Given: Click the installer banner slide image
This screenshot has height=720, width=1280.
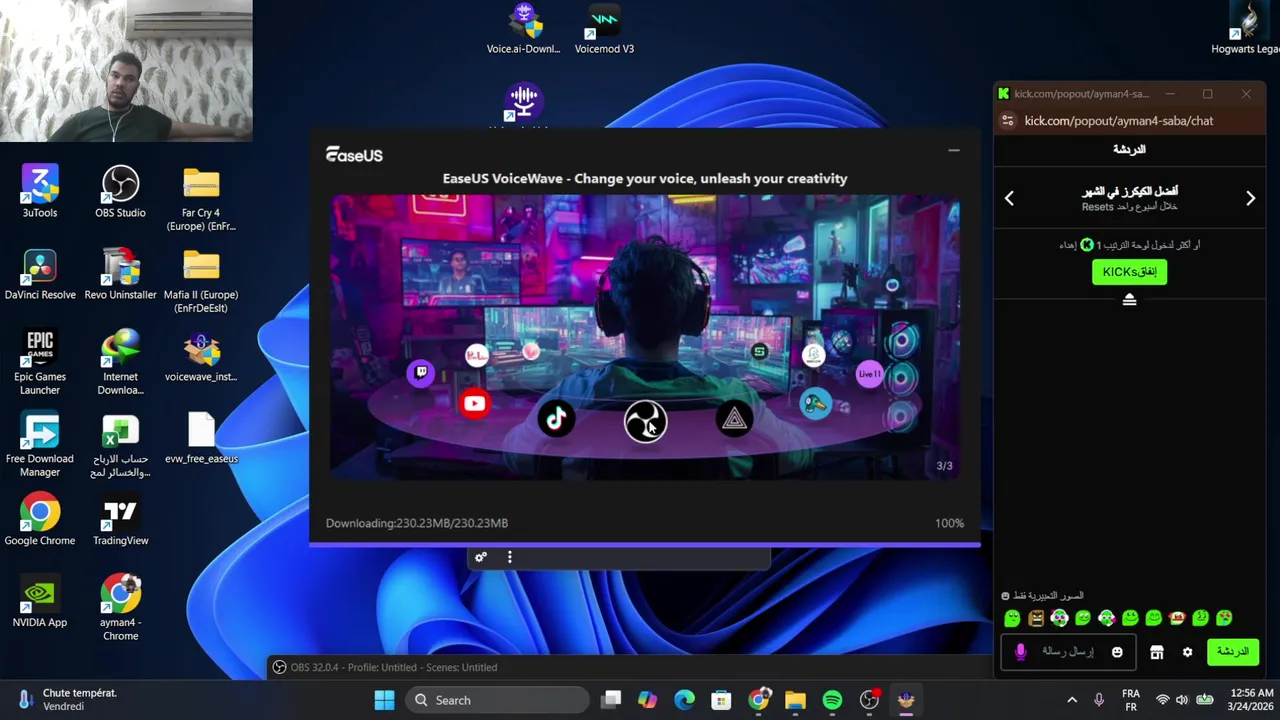Looking at the screenshot, I should click(x=645, y=338).
